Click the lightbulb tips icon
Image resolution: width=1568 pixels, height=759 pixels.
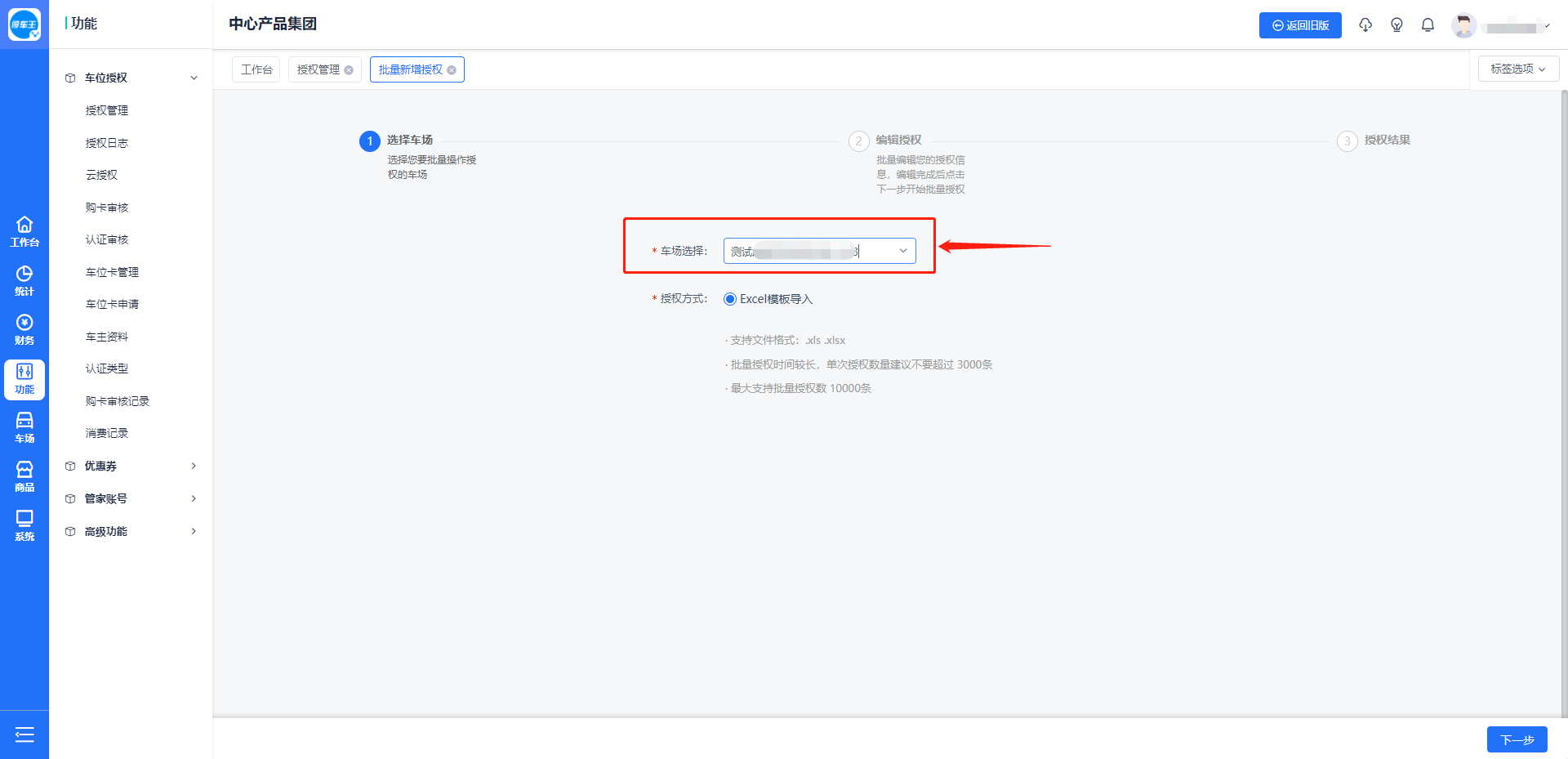click(1396, 25)
